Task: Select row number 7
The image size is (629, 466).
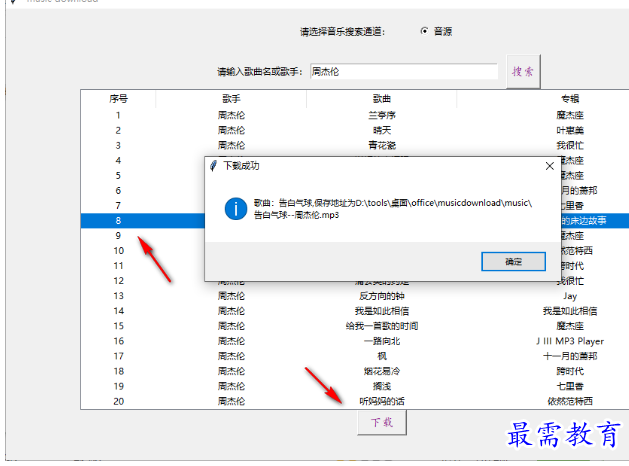Action: pos(118,206)
